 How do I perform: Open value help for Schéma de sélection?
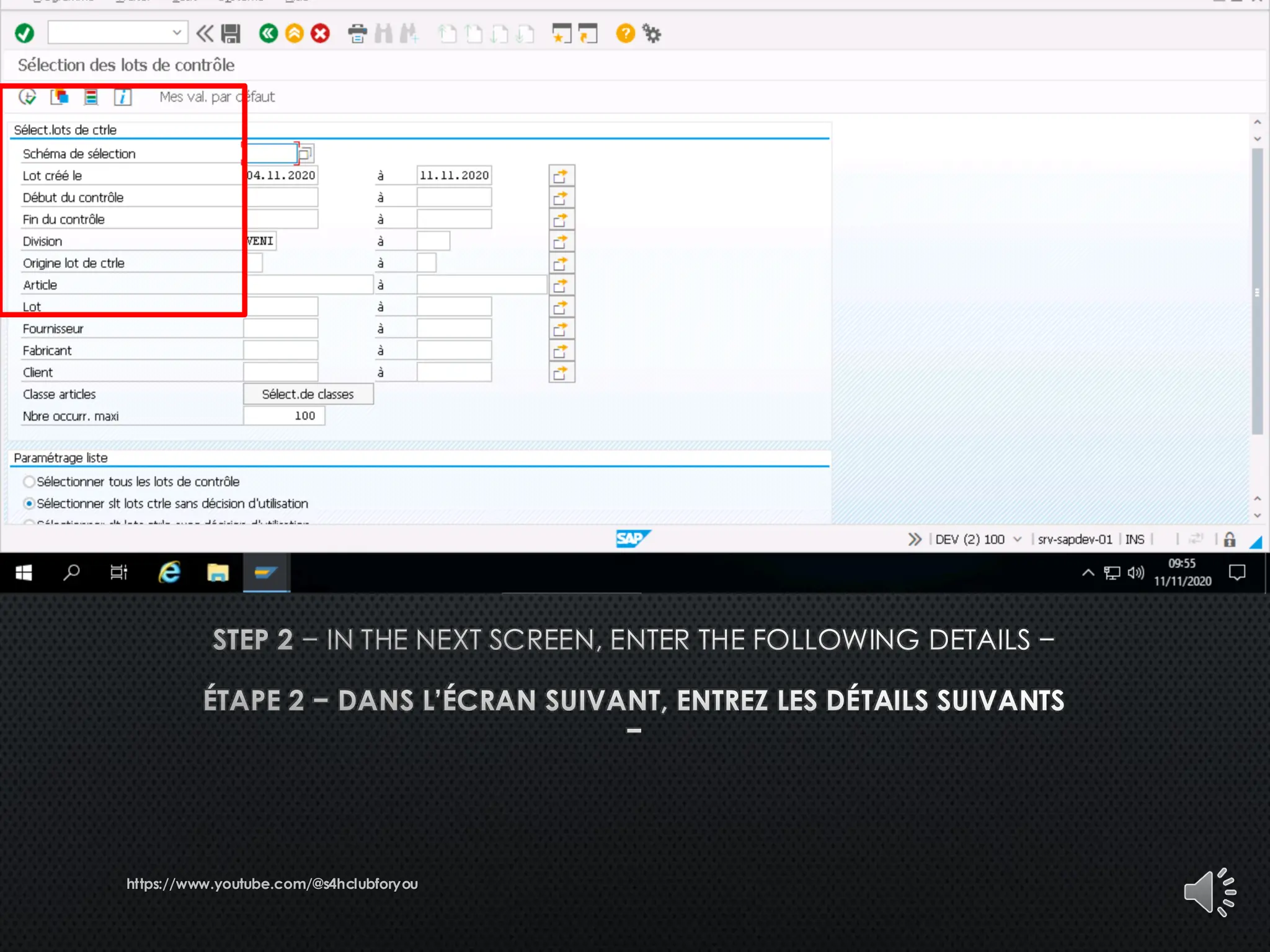point(306,153)
